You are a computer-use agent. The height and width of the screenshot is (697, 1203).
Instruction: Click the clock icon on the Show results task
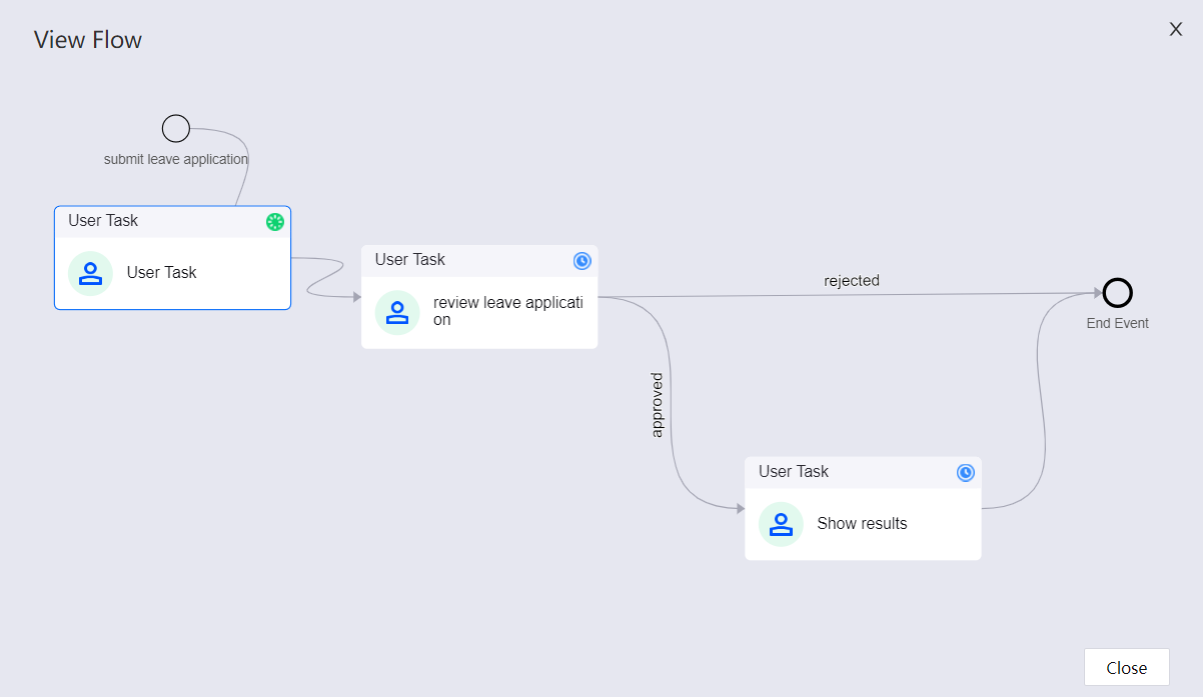965,473
